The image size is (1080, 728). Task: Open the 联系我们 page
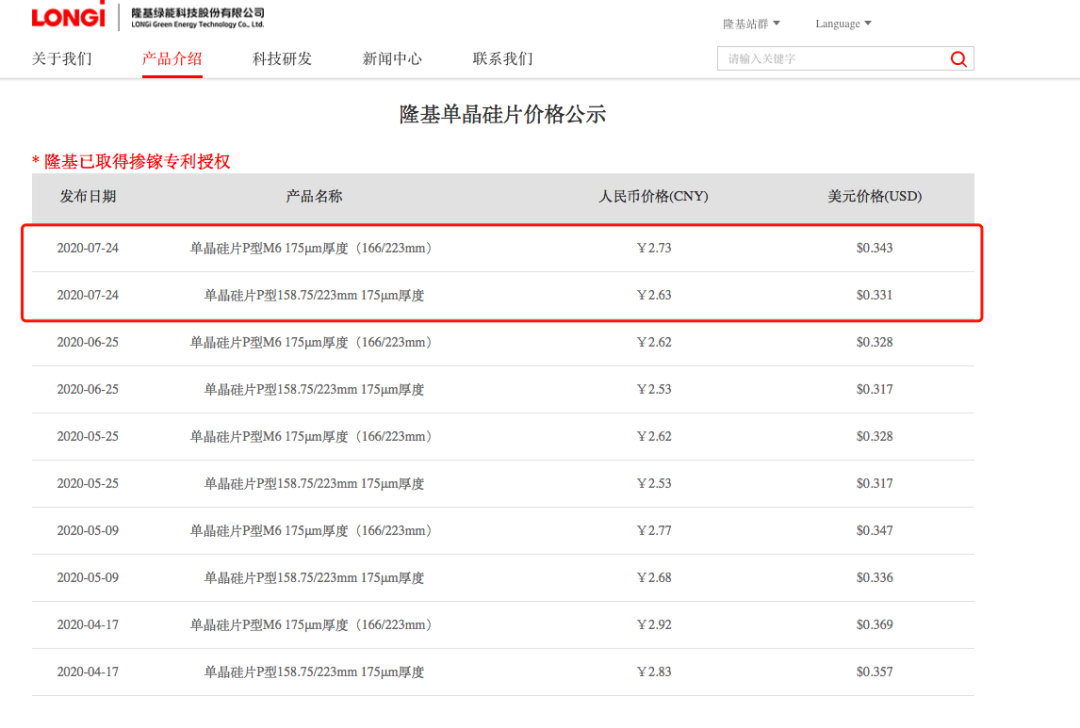(503, 59)
